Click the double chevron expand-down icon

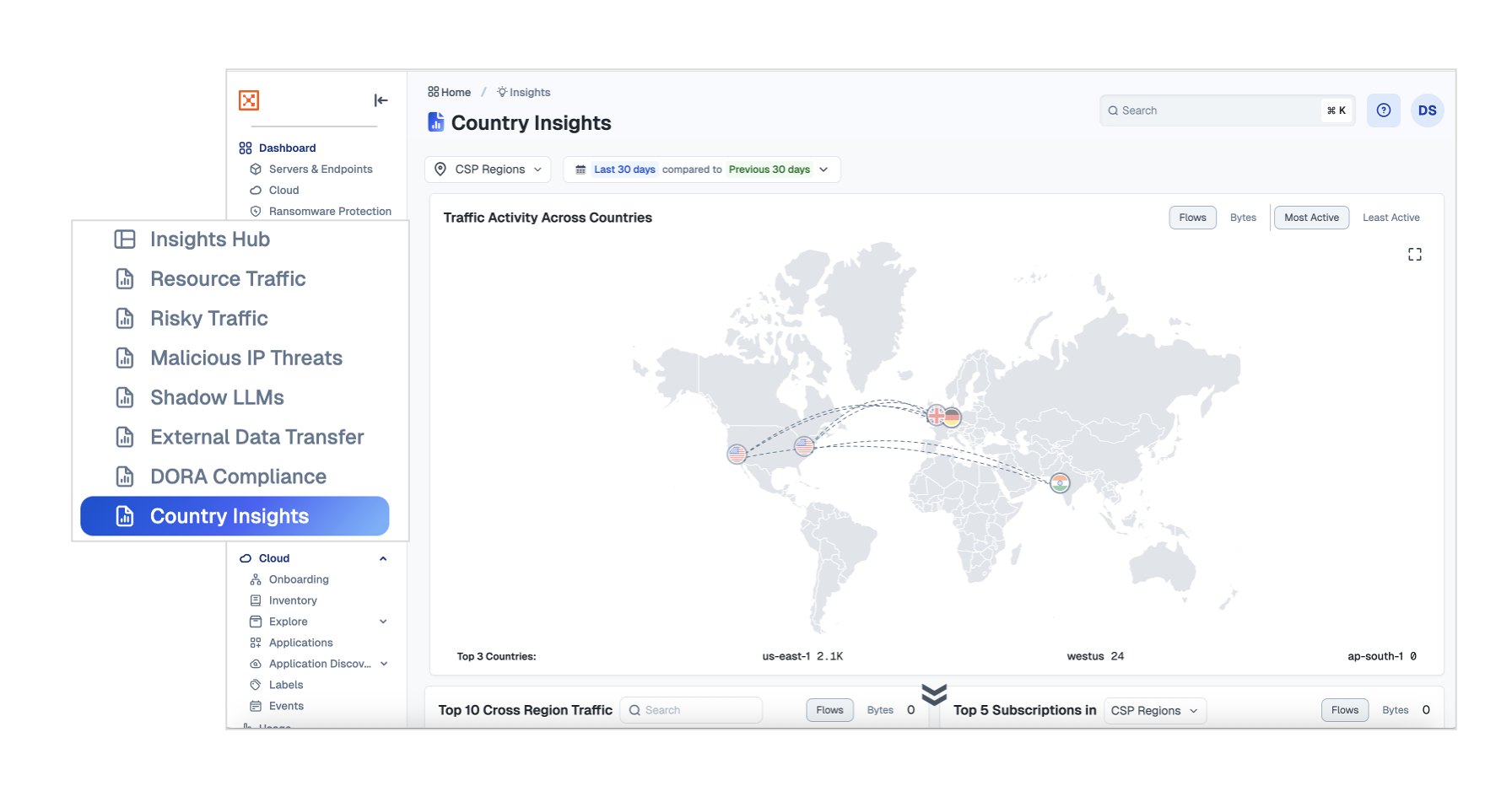pos(934,695)
